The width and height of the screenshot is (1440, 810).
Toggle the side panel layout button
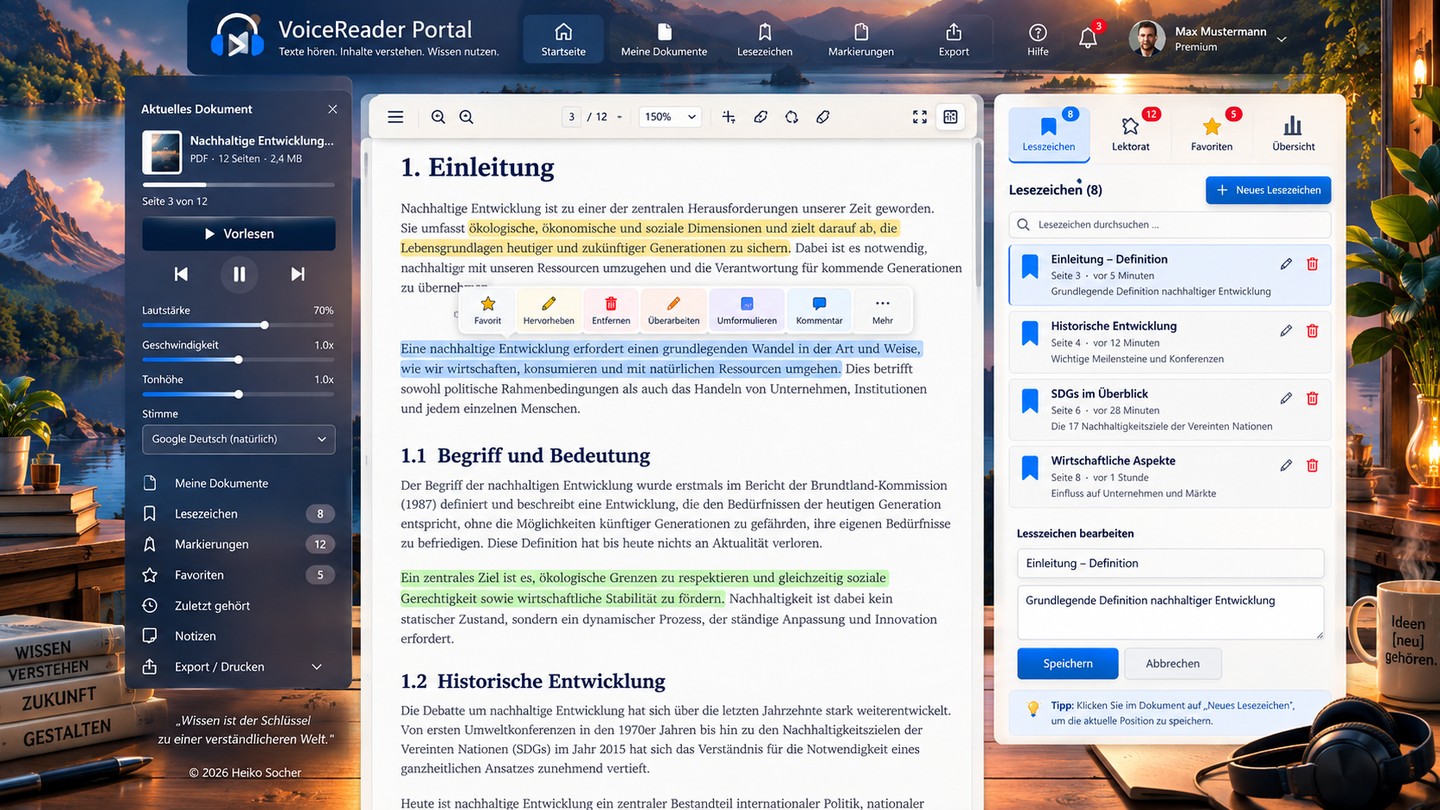pos(950,117)
